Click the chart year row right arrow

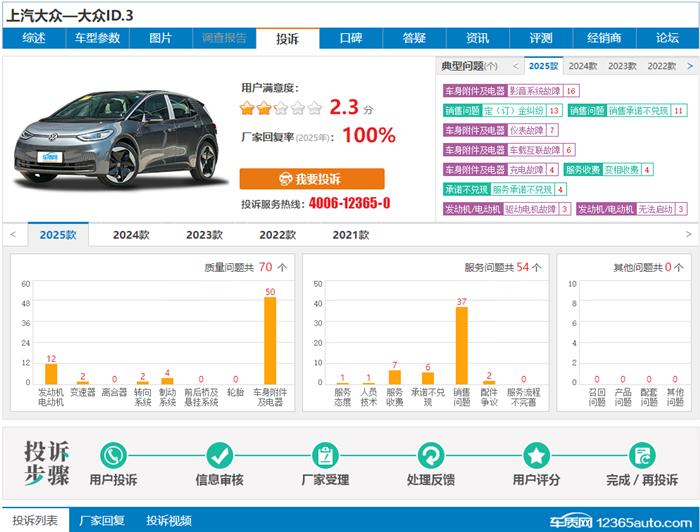[688, 234]
